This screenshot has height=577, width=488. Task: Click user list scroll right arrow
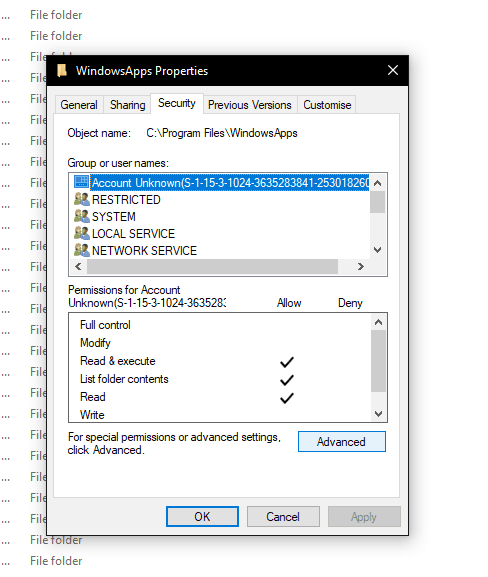click(361, 266)
